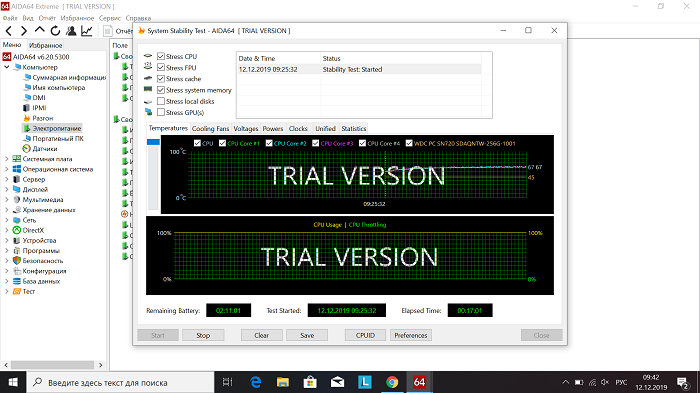Toggle Stress FPU checkbox
The width and height of the screenshot is (700, 393).
point(161,67)
